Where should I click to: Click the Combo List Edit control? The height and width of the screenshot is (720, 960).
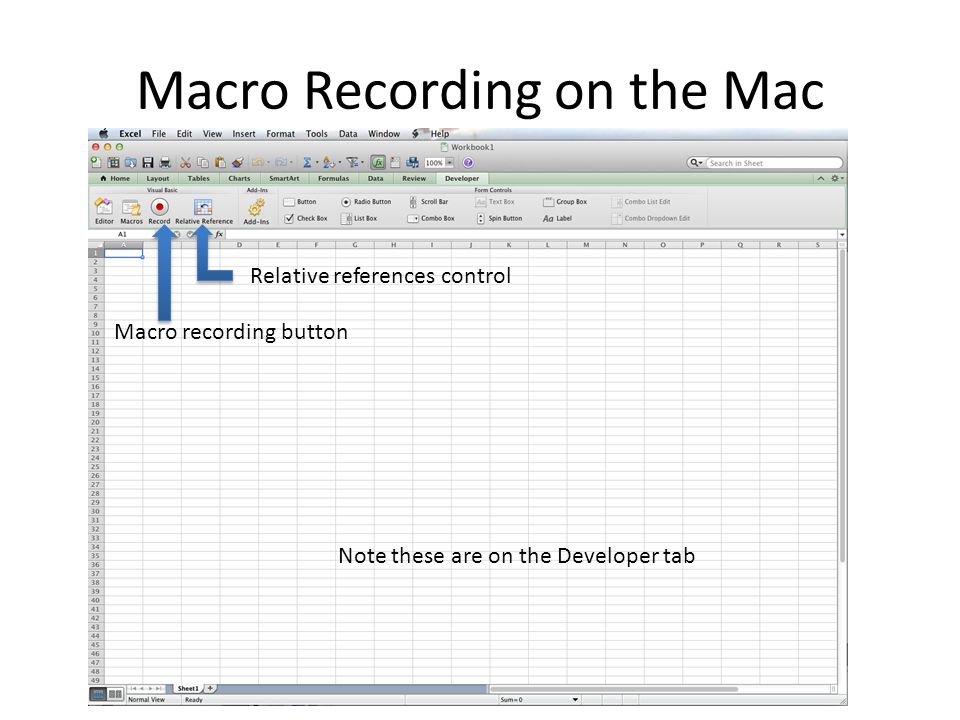coord(641,201)
